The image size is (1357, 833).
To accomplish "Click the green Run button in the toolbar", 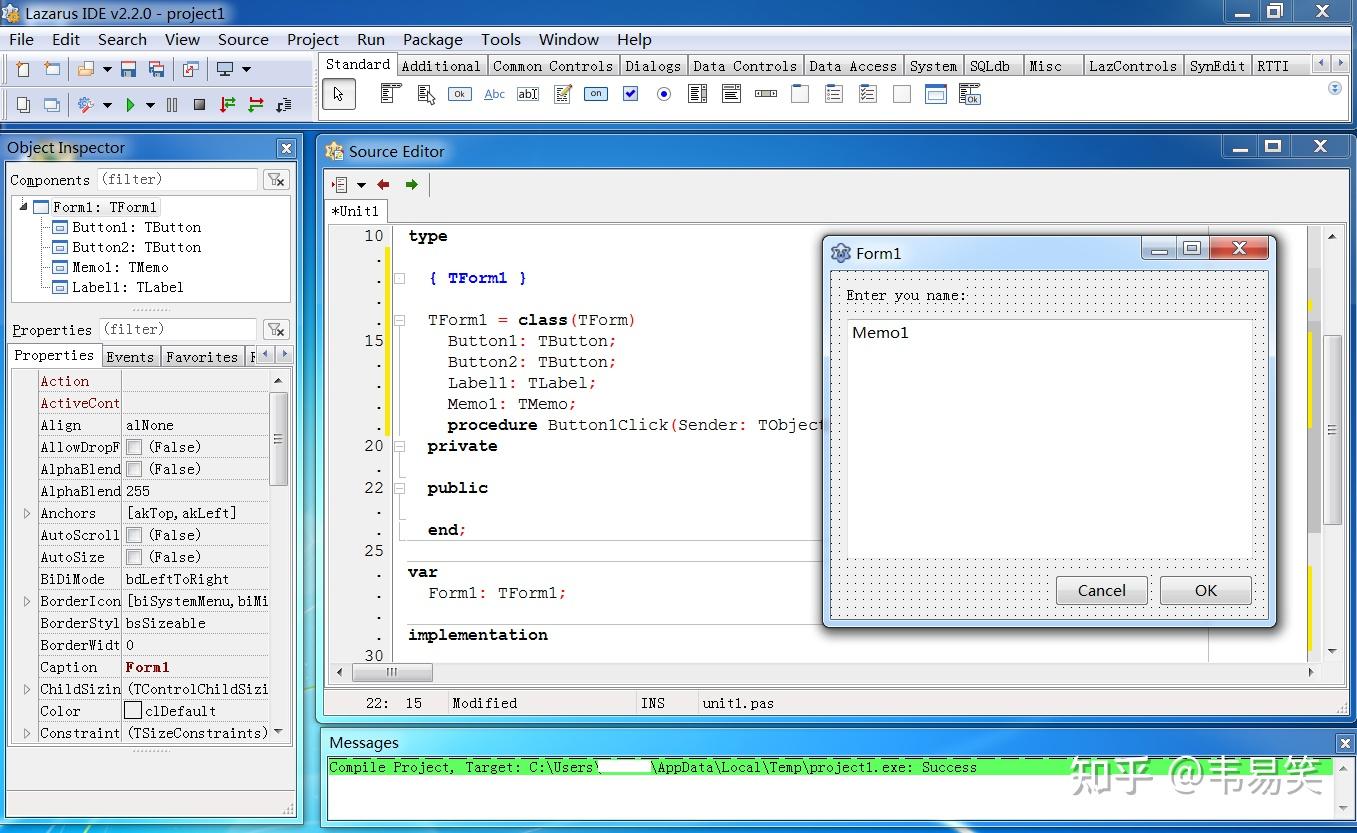I will click(130, 105).
